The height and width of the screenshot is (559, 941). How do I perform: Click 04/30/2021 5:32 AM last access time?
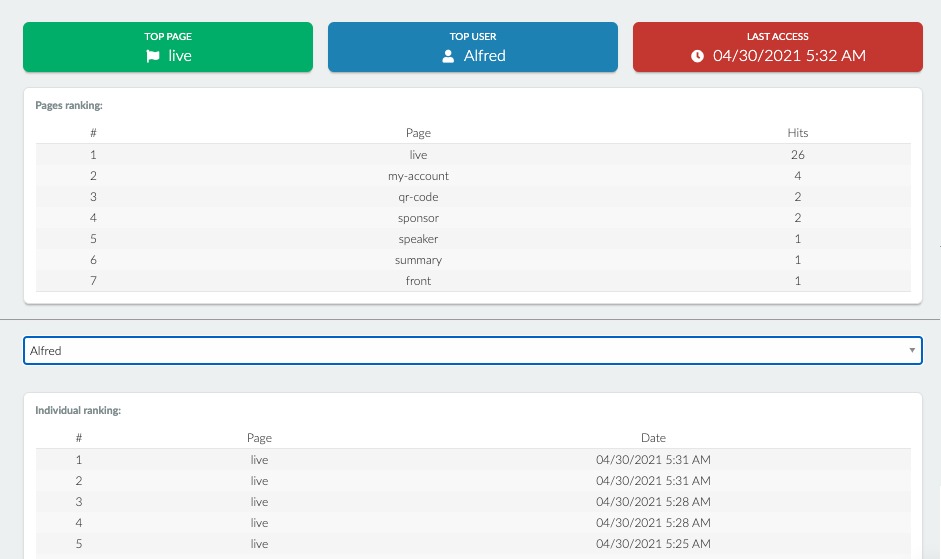789,56
